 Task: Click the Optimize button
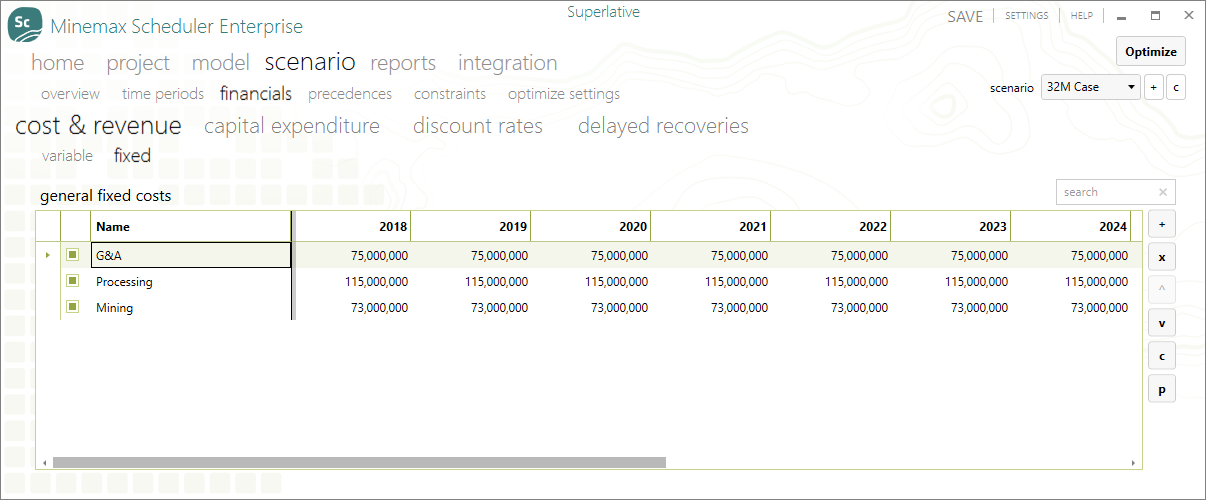1151,52
